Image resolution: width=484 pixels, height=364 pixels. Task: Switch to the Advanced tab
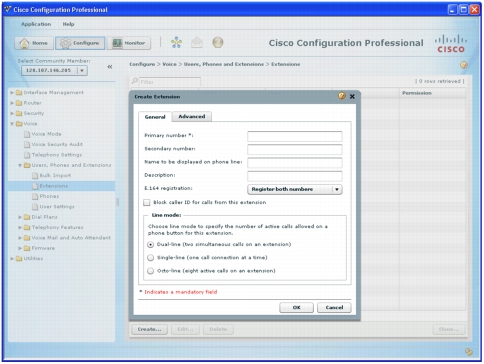click(192, 116)
